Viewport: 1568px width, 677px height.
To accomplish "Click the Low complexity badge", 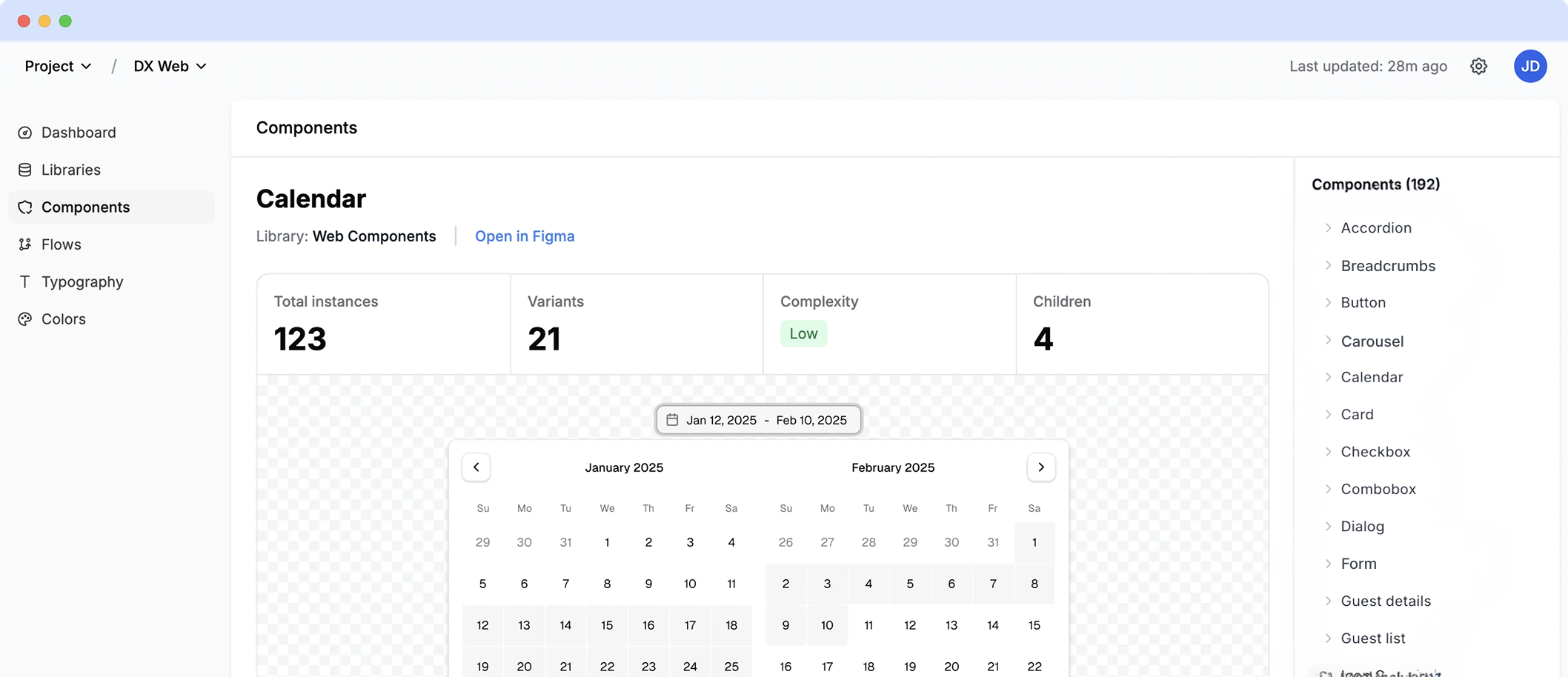I will point(803,333).
